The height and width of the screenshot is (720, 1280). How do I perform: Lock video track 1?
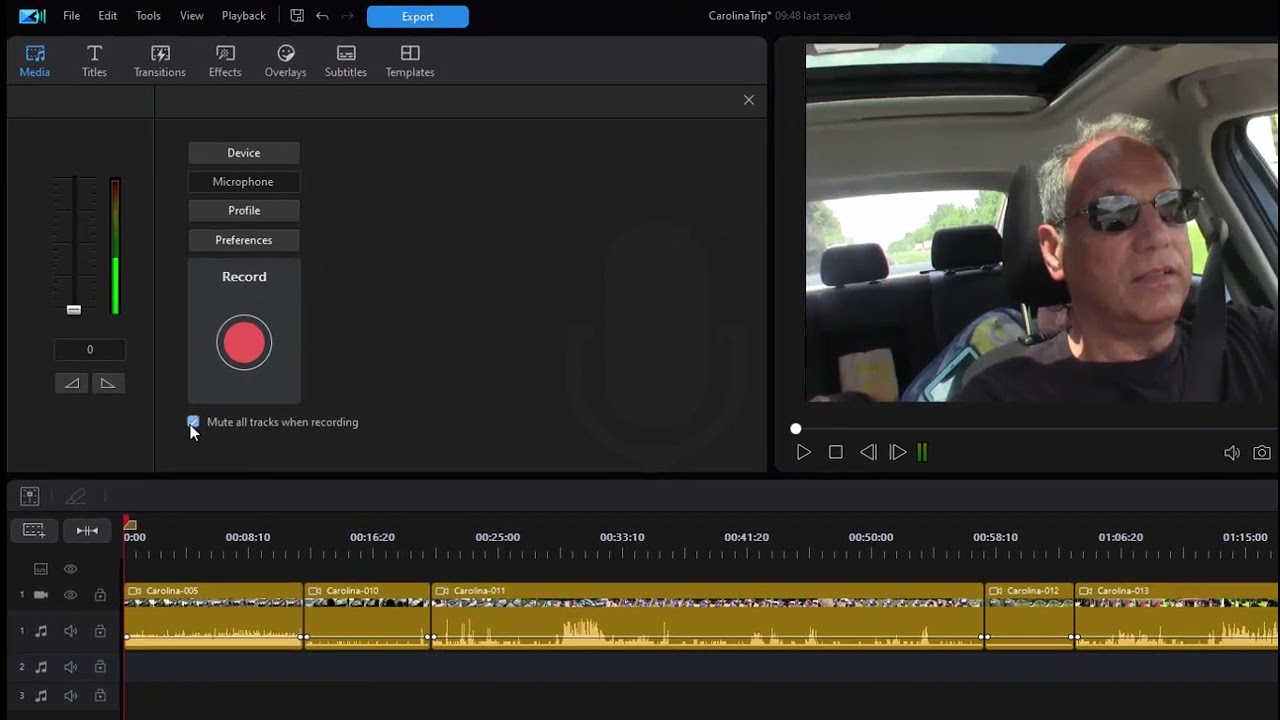tap(100, 595)
